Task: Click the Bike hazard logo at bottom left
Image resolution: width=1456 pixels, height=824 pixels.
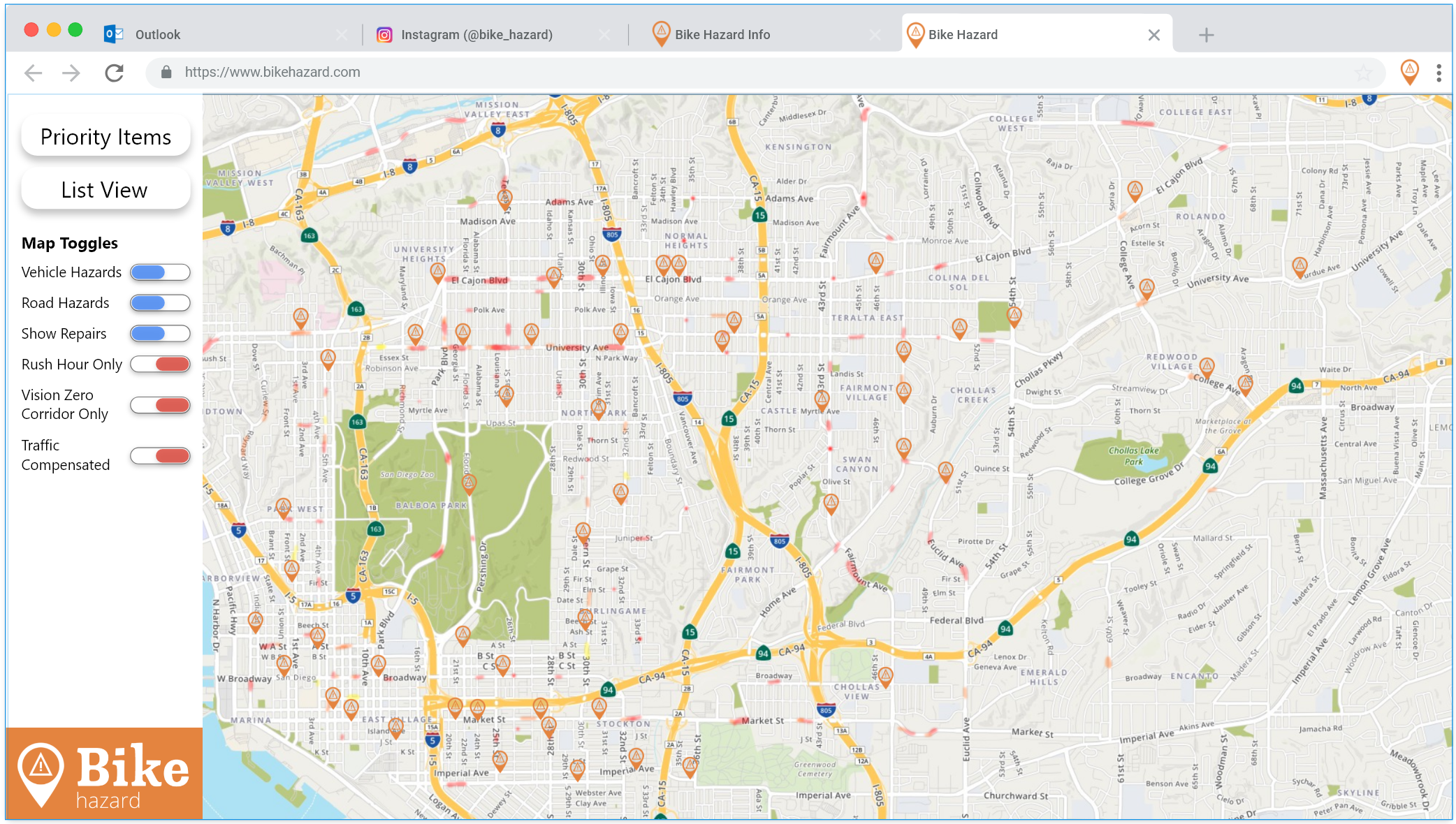Action: 104,774
